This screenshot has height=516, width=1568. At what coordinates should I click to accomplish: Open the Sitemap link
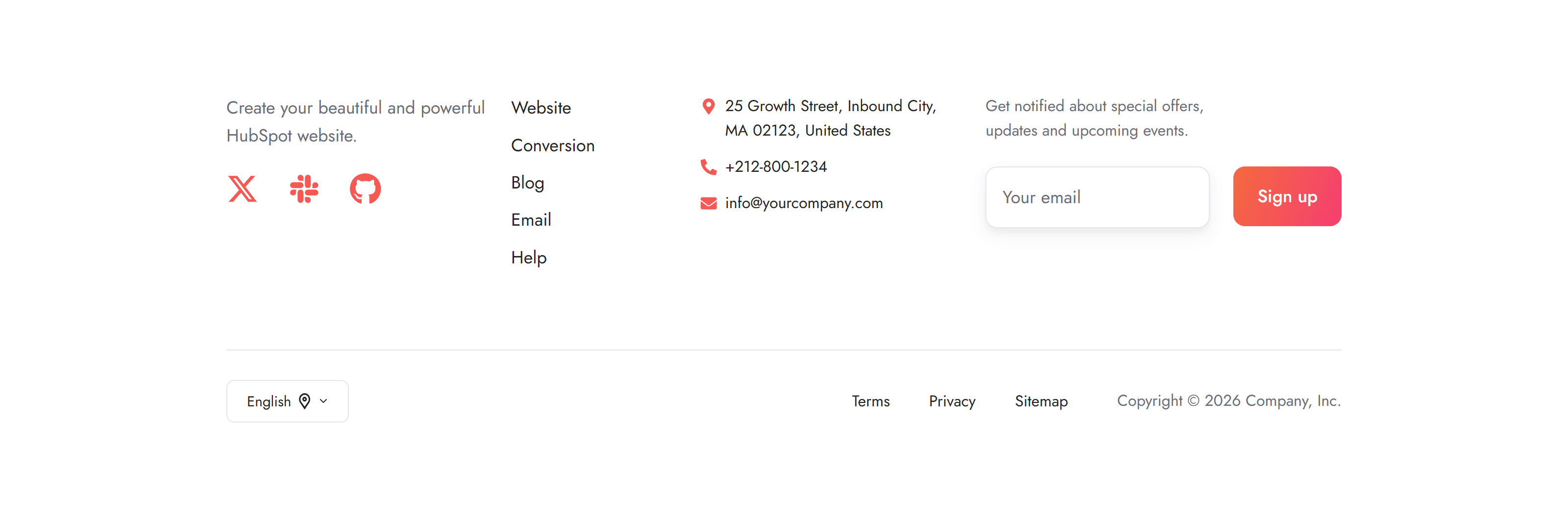click(1041, 401)
